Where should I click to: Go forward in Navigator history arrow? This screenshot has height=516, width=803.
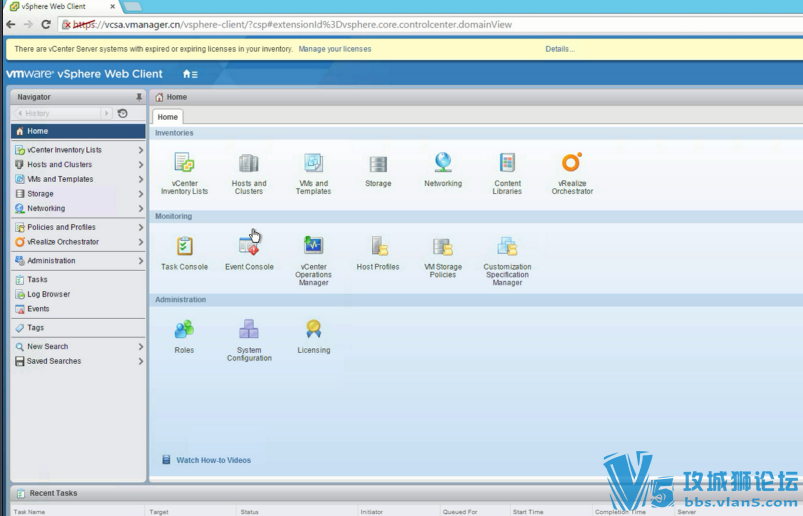pyautogui.click(x=106, y=113)
